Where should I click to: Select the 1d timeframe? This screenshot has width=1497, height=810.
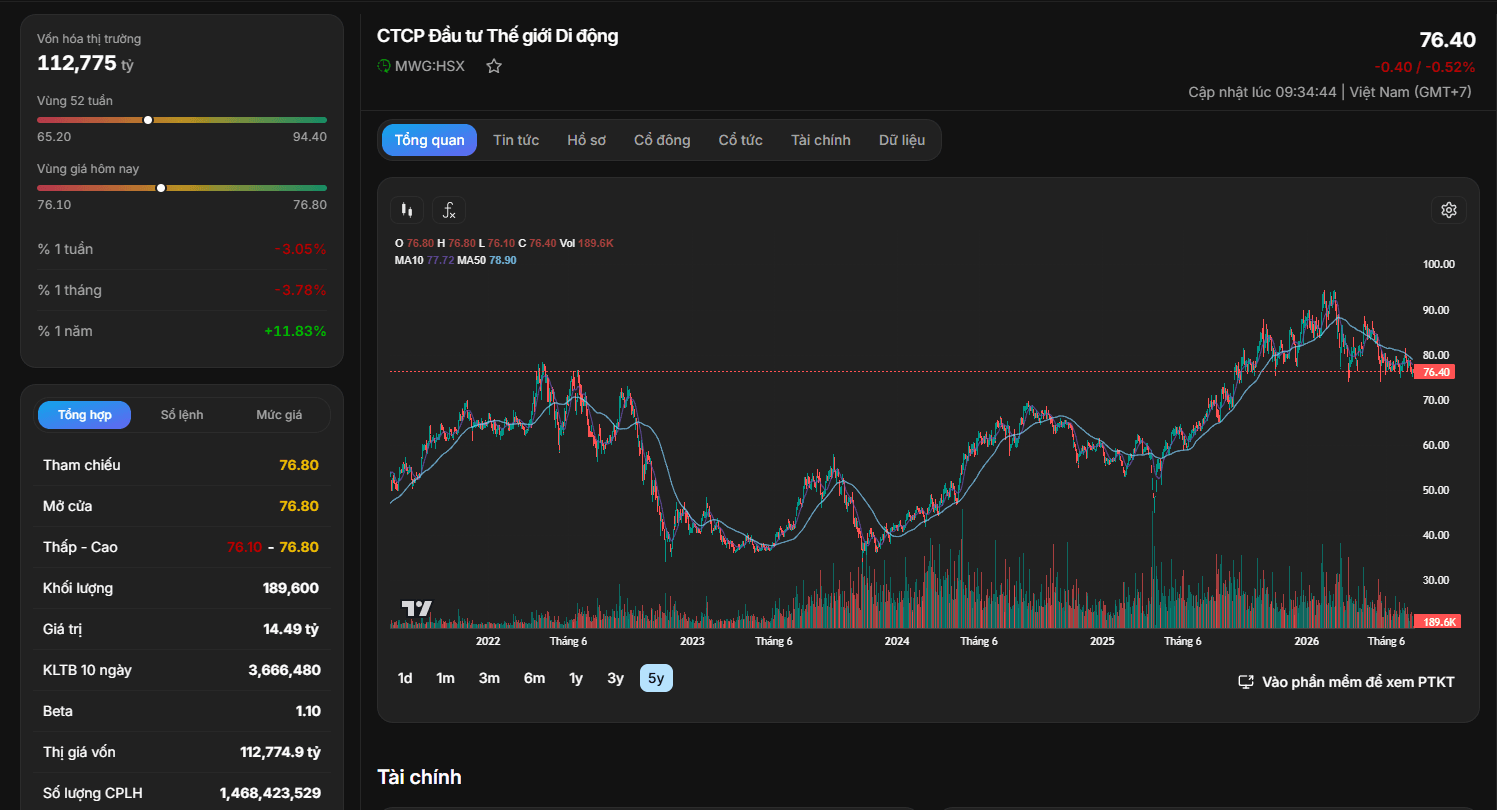tap(405, 678)
